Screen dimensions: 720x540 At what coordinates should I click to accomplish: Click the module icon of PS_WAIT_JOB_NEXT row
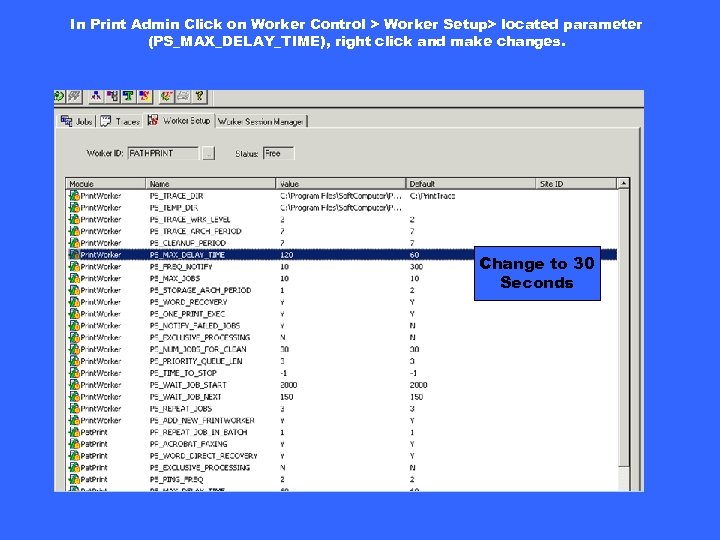pyautogui.click(x=74, y=397)
